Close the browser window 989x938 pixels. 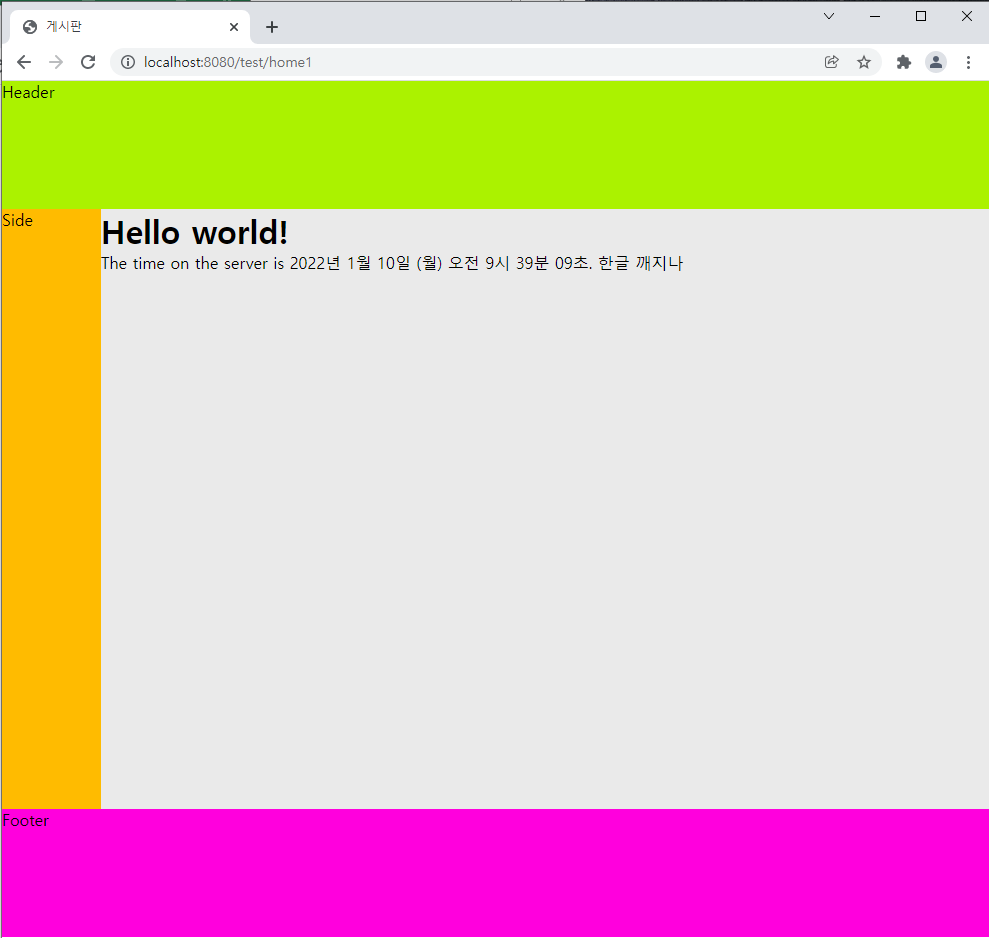[x=966, y=16]
